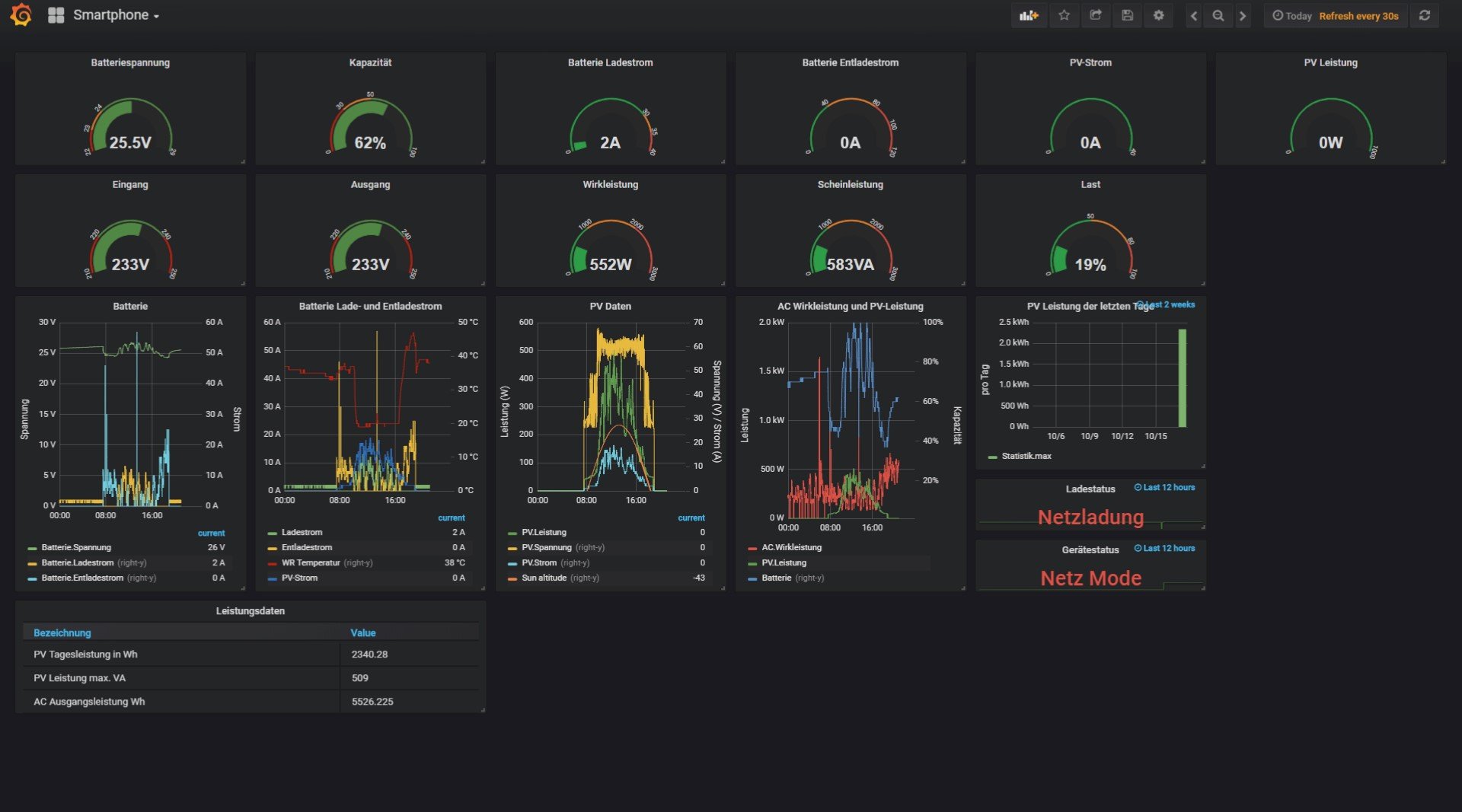Open PV Daten panel title menu
Screen dimensions: 1462x812
(610, 306)
